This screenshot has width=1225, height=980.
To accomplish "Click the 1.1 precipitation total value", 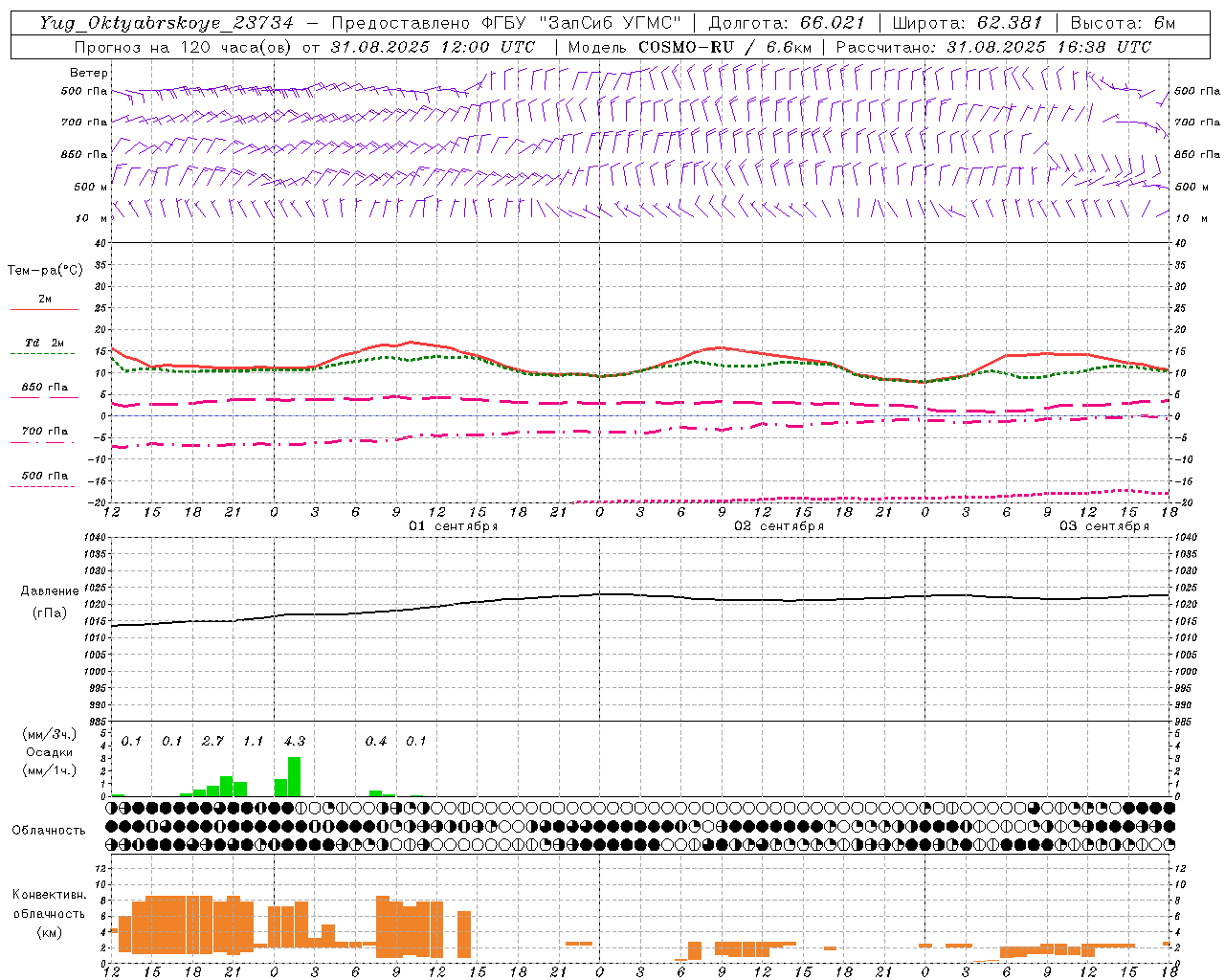I will [x=254, y=741].
